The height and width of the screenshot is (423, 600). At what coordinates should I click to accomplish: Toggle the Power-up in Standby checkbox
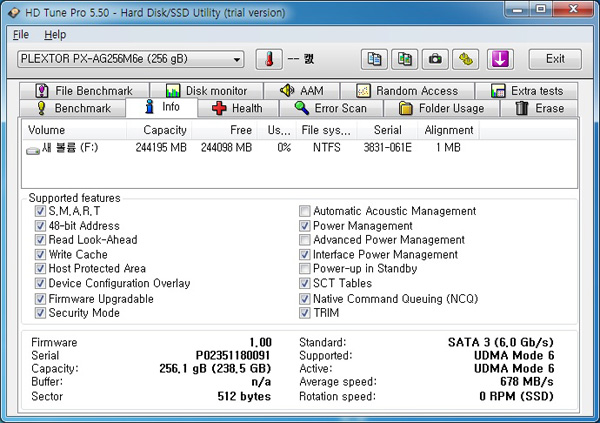pyautogui.click(x=305, y=268)
